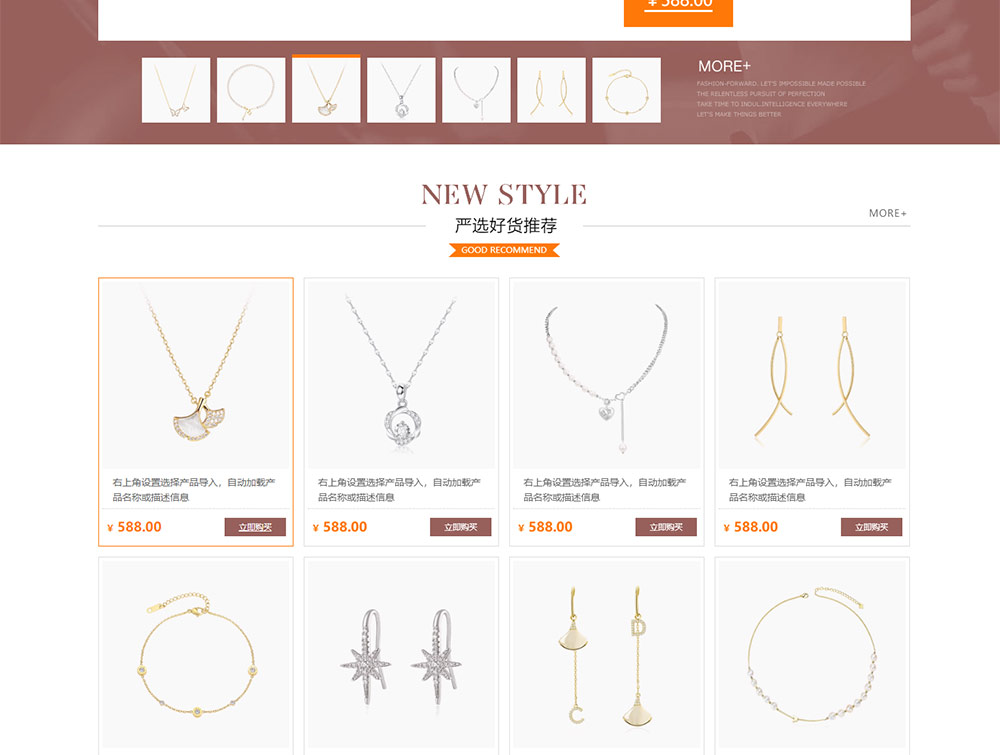Viewport: 1000px width, 755px height.
Task: Select the pearl bracelet thumbnail in carousel
Action: pos(251,90)
